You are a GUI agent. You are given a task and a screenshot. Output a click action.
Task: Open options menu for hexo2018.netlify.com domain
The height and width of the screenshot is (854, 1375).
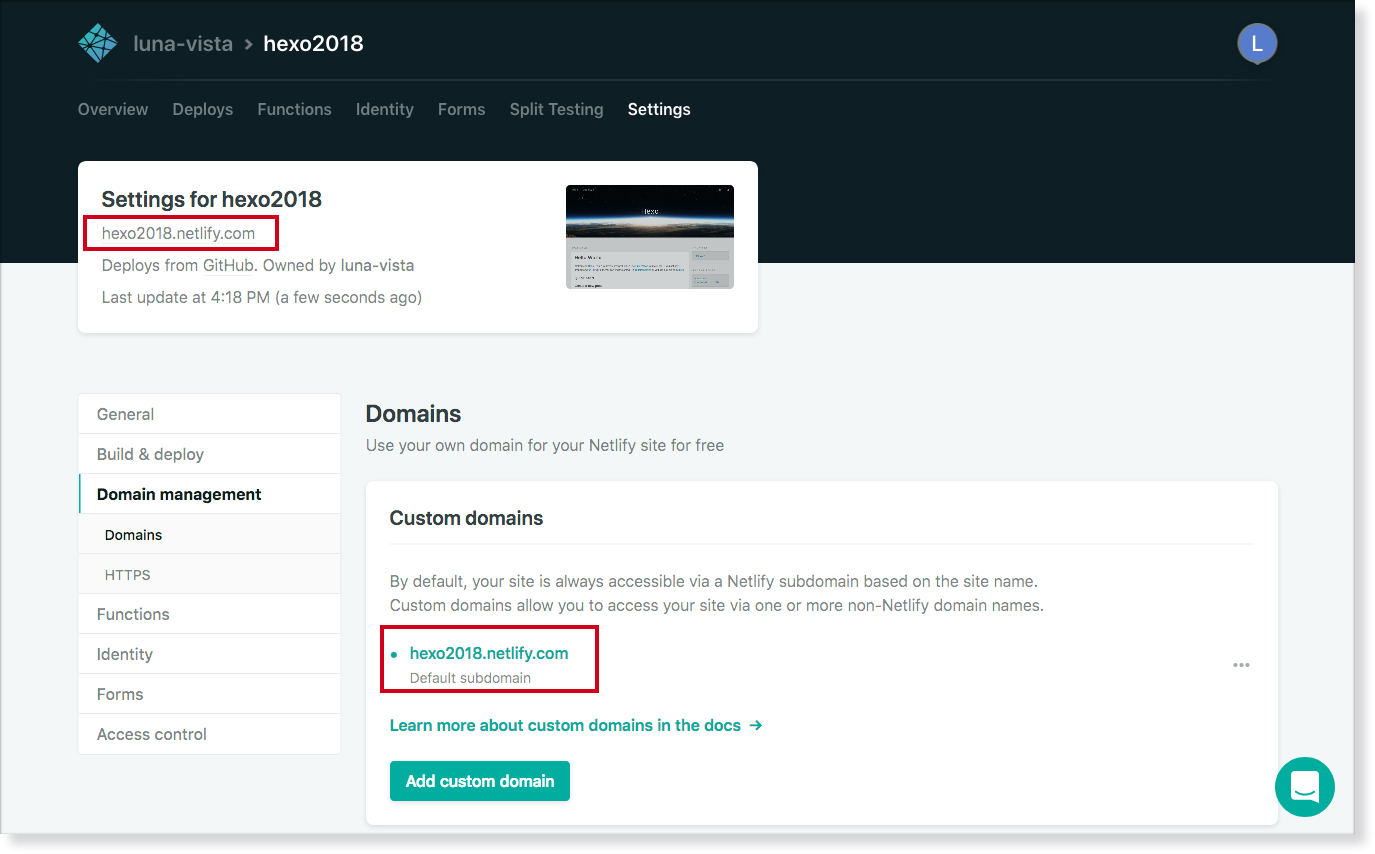(1241, 665)
